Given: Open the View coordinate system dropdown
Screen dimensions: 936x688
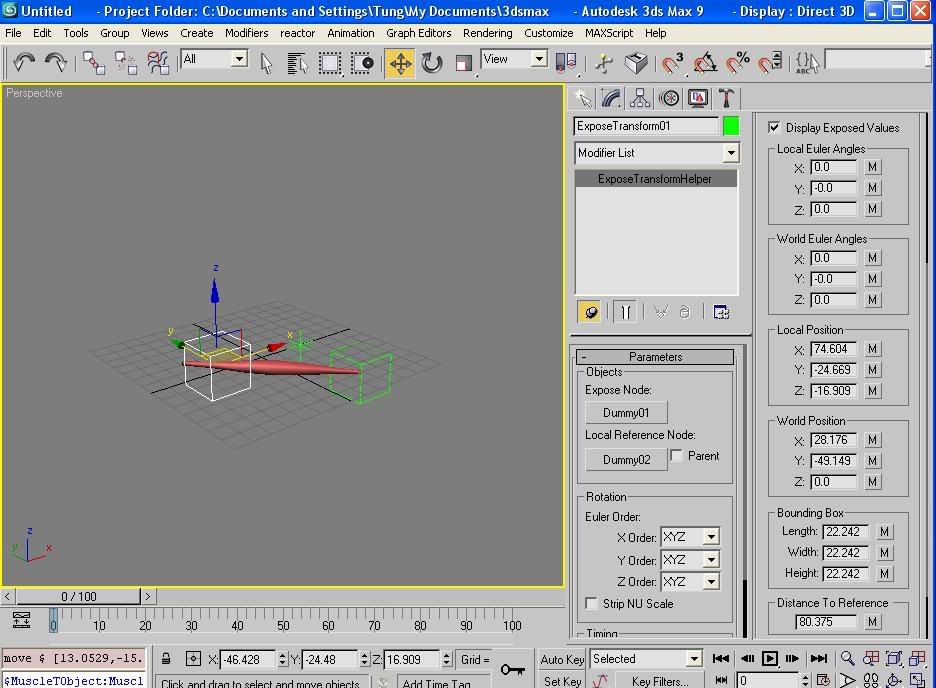Looking at the screenshot, I should (x=538, y=58).
